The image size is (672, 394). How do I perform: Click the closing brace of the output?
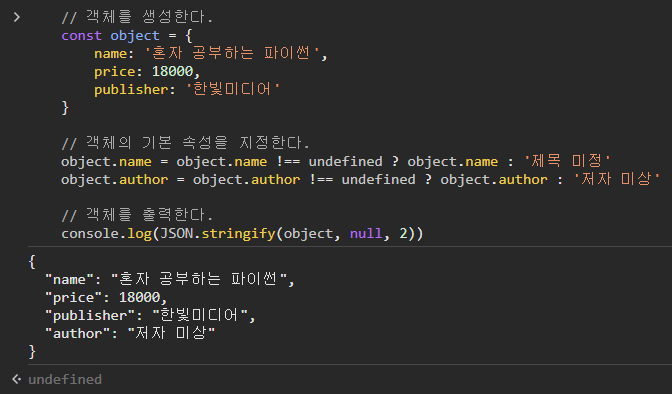pos(32,352)
